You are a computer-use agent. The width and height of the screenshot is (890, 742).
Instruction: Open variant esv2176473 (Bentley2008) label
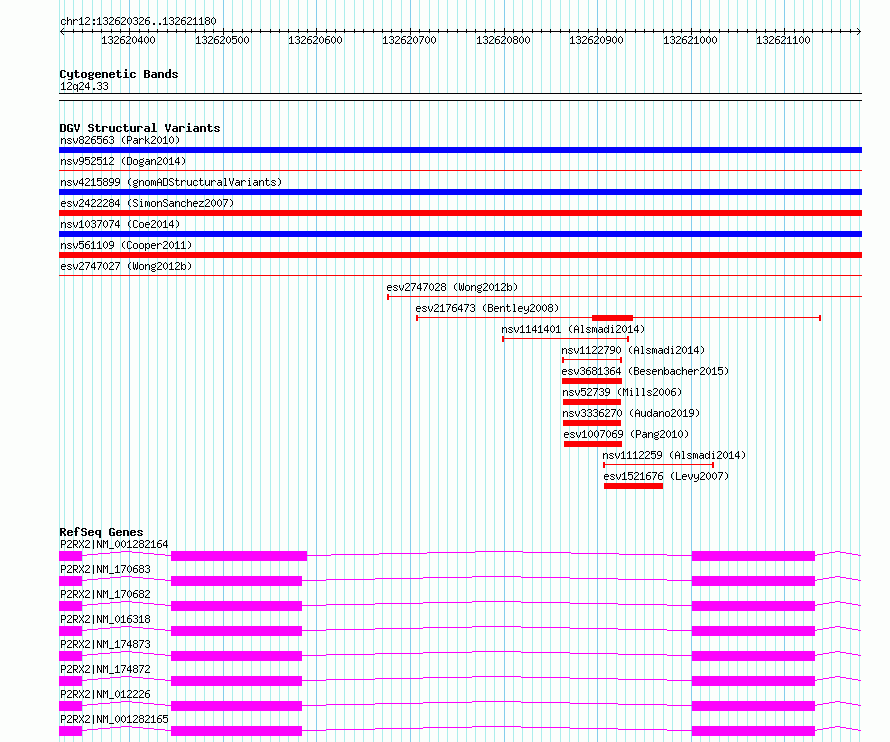click(x=487, y=308)
